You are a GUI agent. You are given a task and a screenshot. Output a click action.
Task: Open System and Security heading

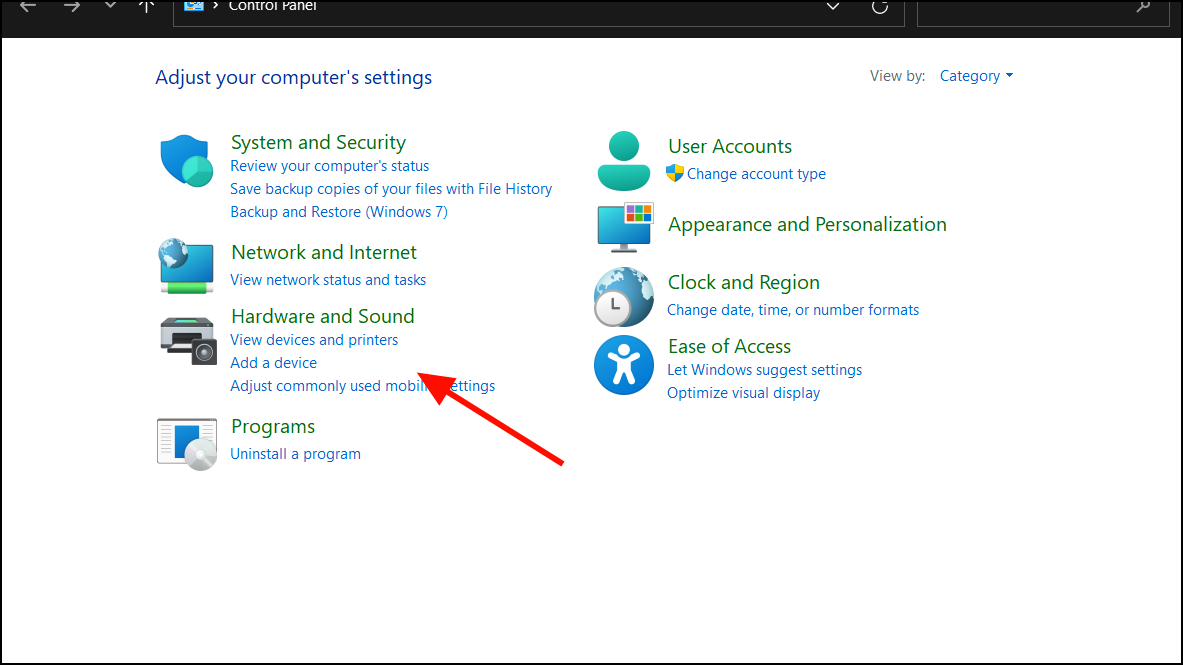tap(318, 143)
